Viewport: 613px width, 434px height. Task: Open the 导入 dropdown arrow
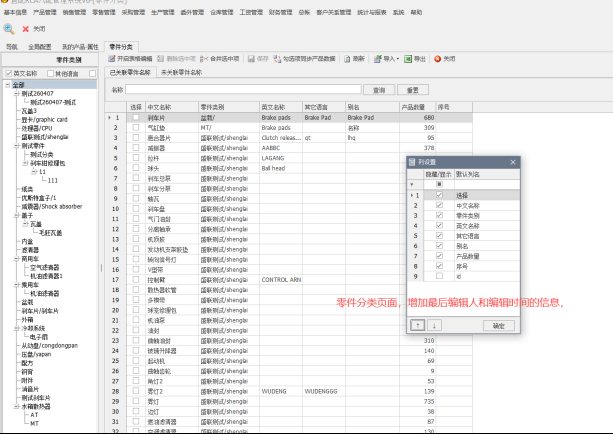pyautogui.click(x=398, y=59)
